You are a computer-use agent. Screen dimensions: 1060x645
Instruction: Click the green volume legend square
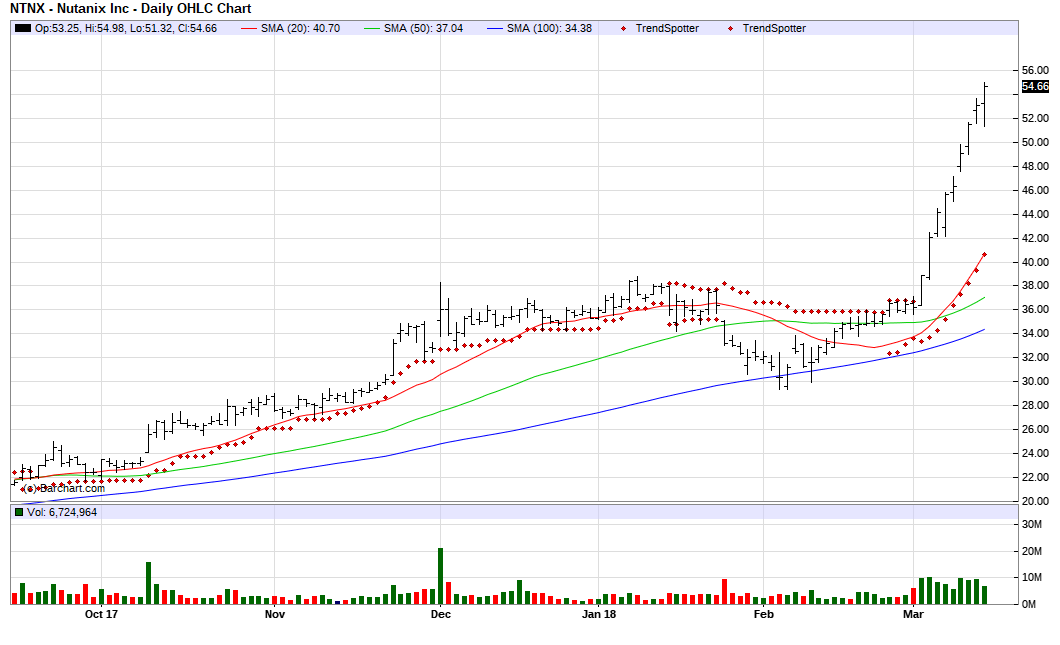[x=20, y=512]
